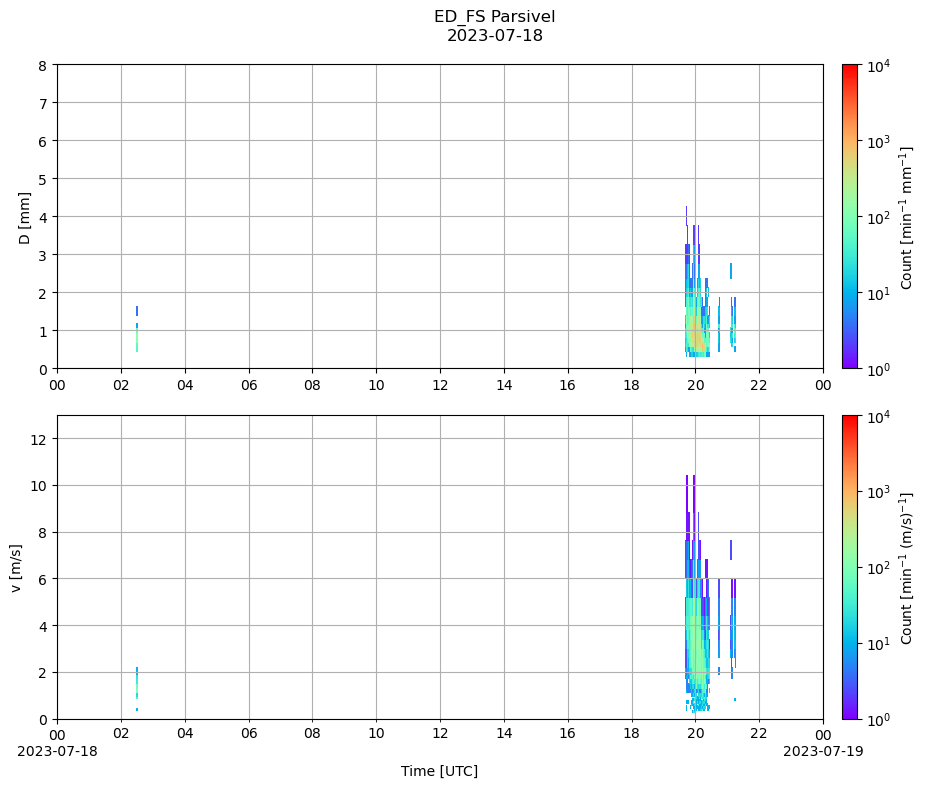Click the 10⁰ tick on the D plot colorbar
Viewport: 927px width, 788px height.
(878, 369)
